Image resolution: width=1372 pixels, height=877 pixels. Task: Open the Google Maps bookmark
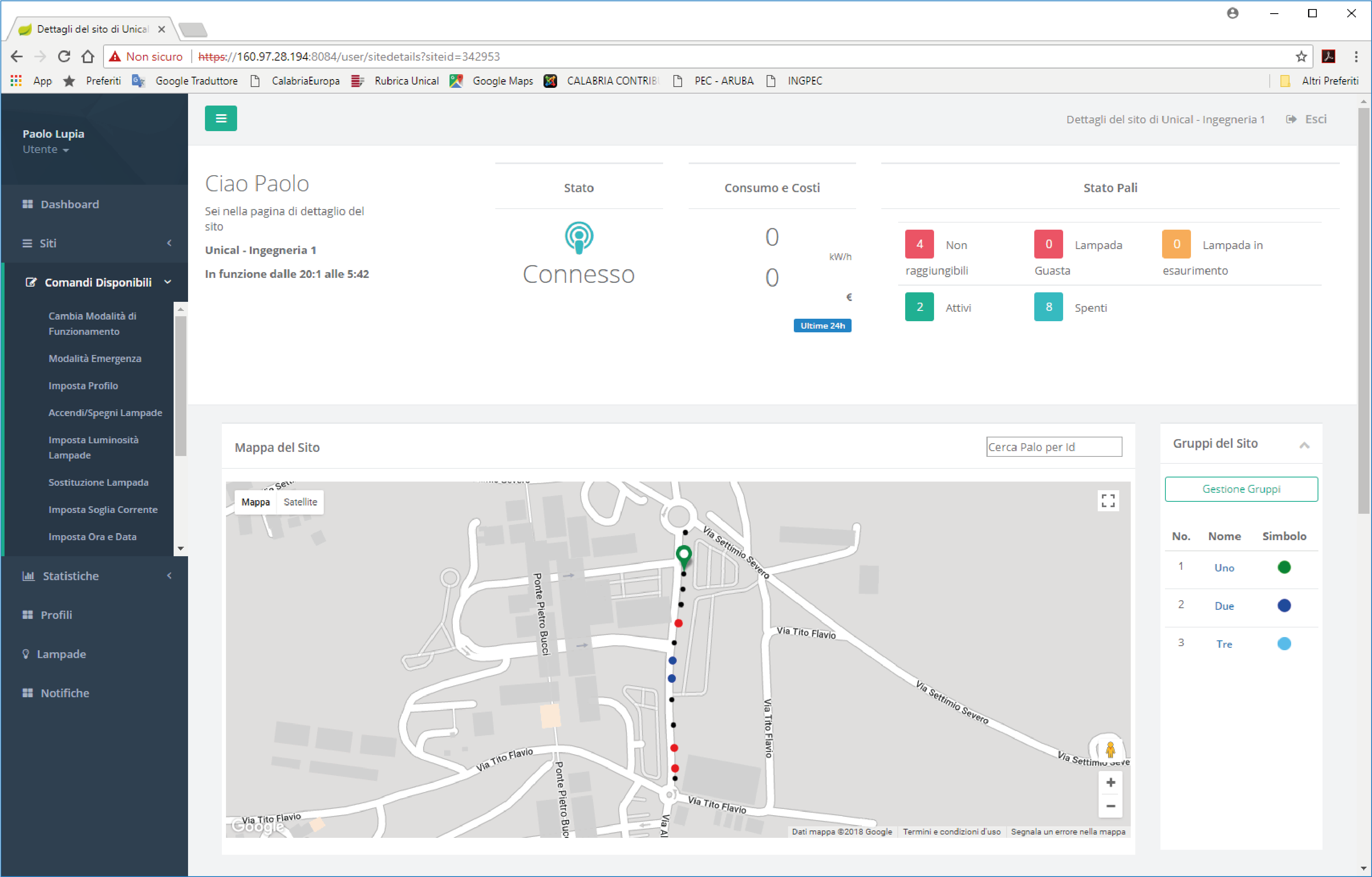tap(491, 81)
